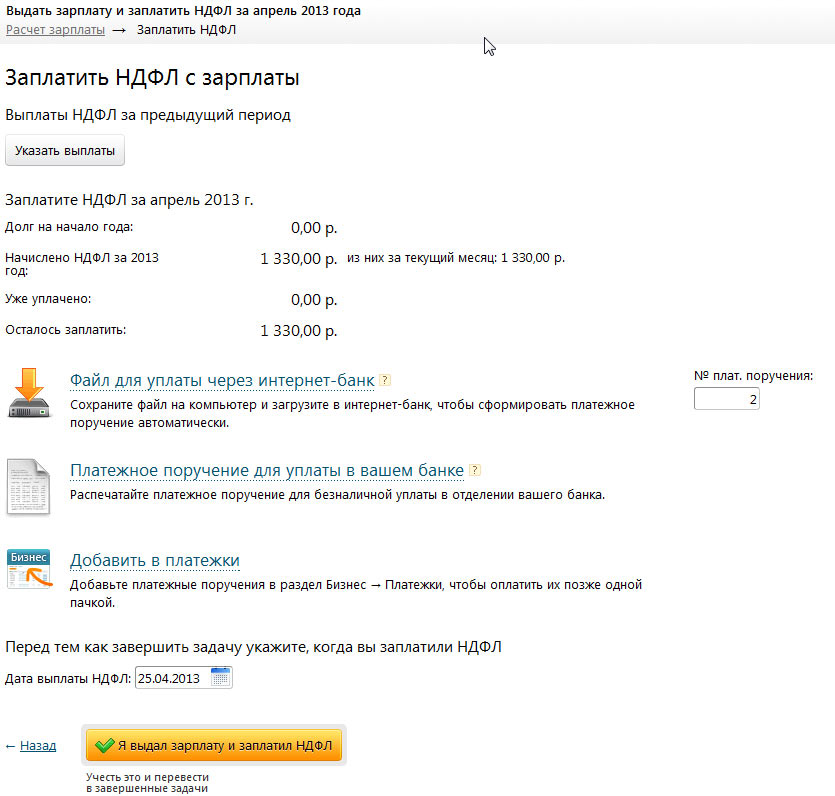Click the payment order document icon
The height and width of the screenshot is (796, 835).
[28, 485]
